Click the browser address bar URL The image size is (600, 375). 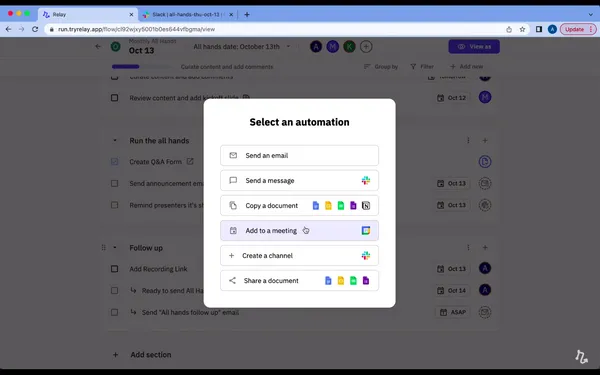pos(136,29)
